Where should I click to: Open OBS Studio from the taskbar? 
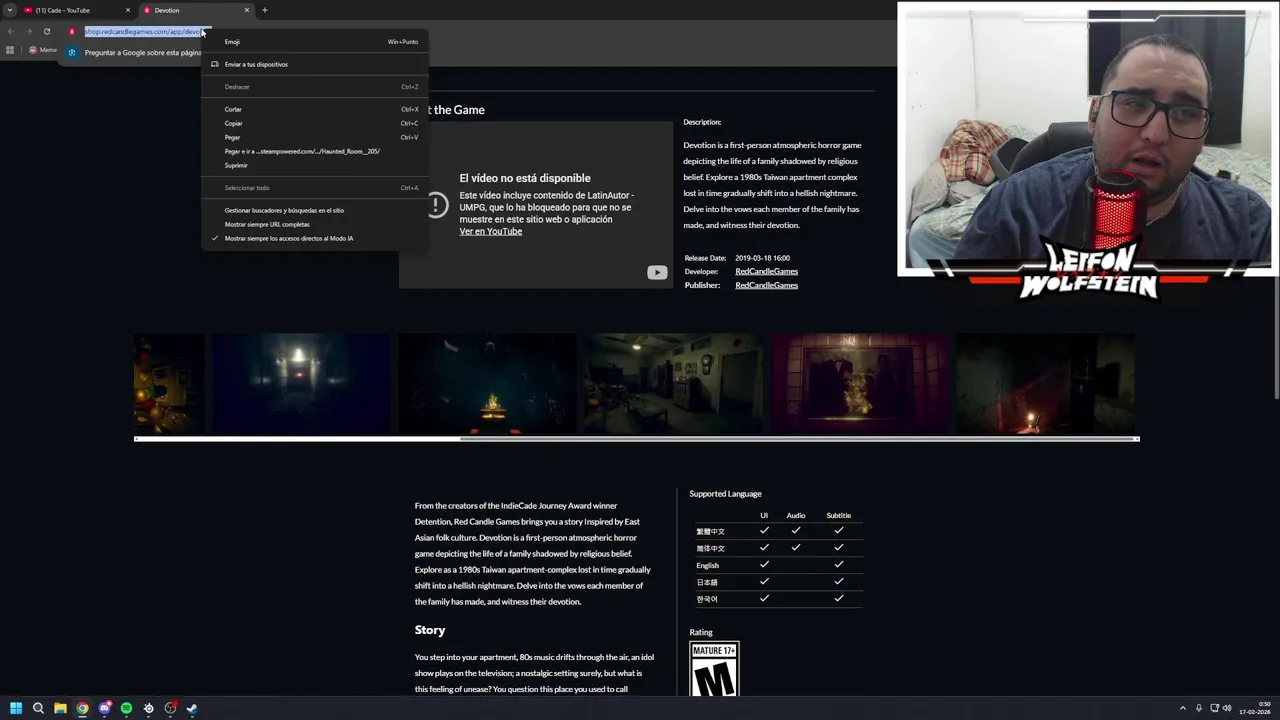170,708
